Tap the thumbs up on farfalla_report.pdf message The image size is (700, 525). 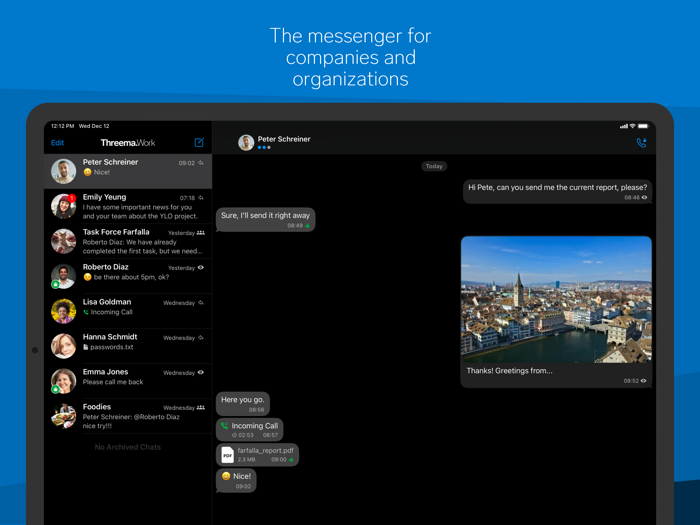[x=291, y=459]
